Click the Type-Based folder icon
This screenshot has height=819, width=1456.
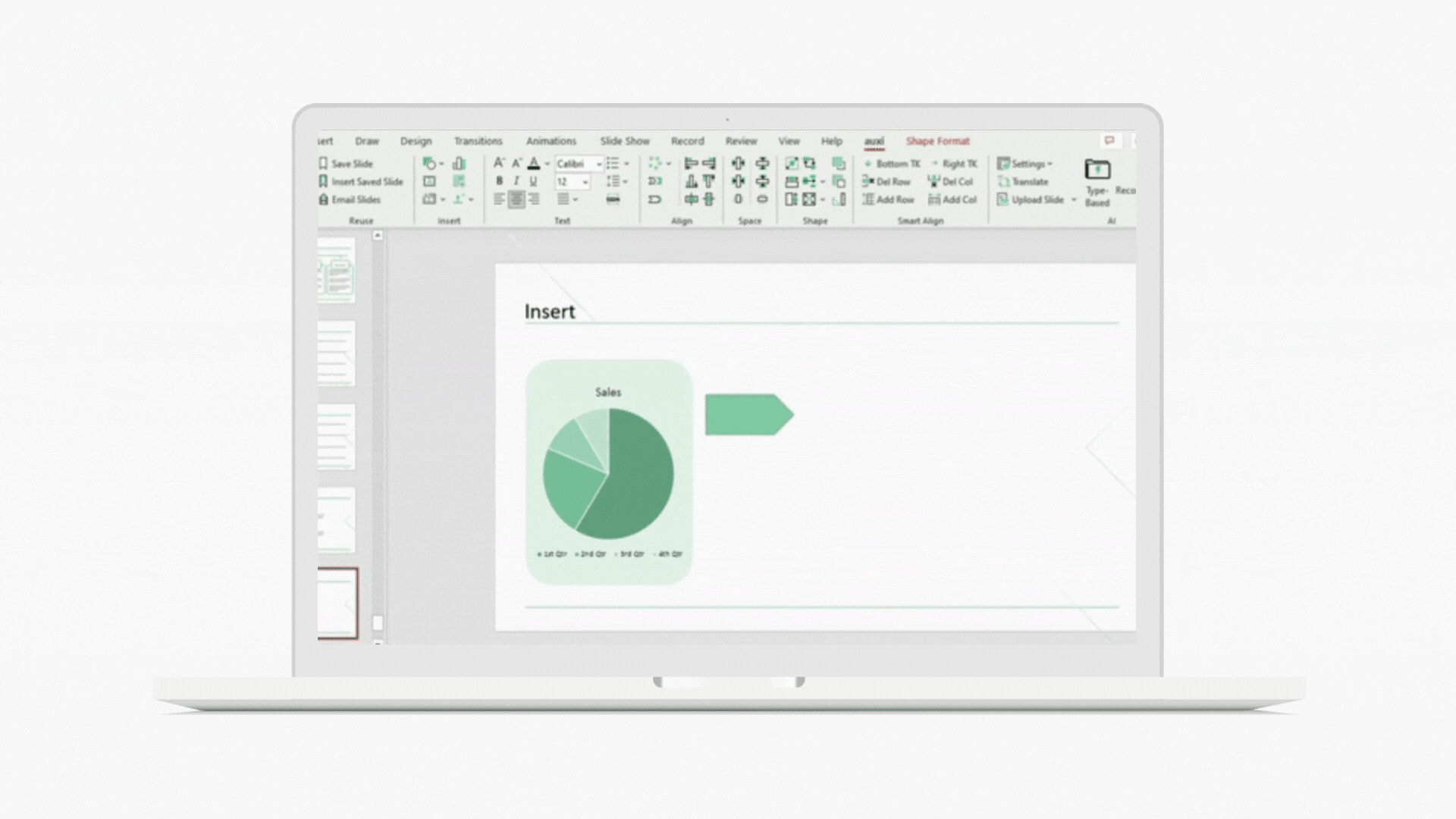pos(1097,170)
